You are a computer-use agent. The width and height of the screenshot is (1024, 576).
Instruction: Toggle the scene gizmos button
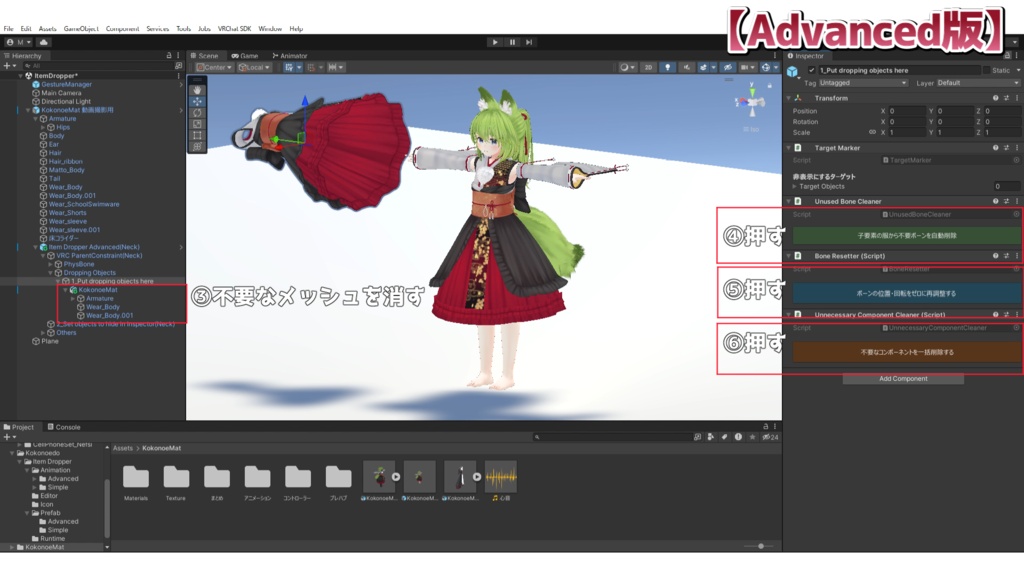(x=765, y=67)
